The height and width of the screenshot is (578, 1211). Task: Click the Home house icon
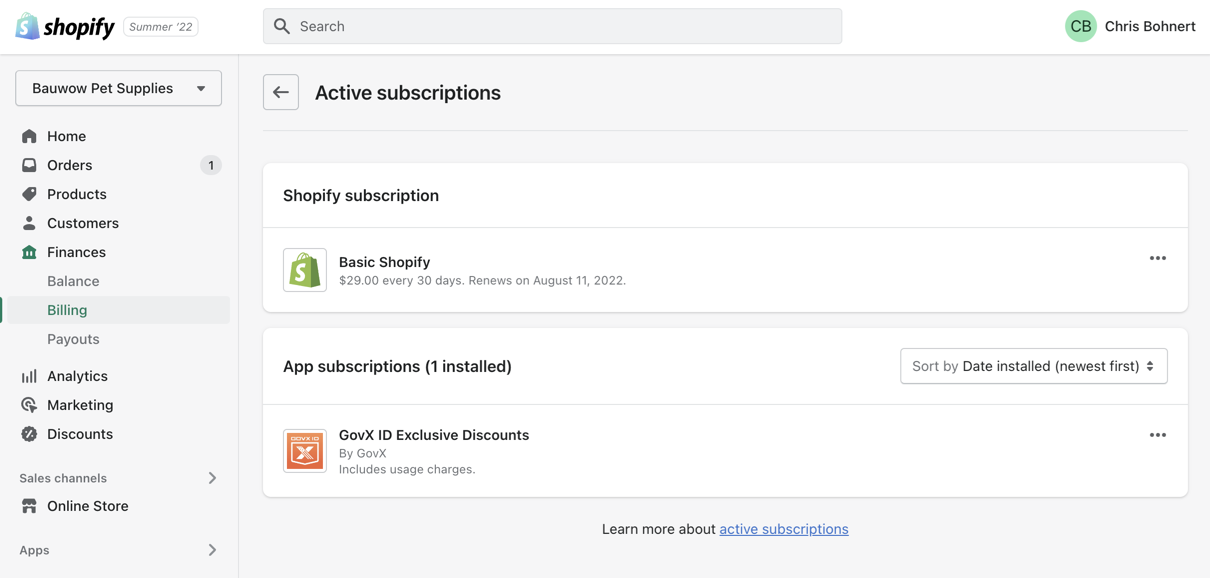tap(29, 136)
